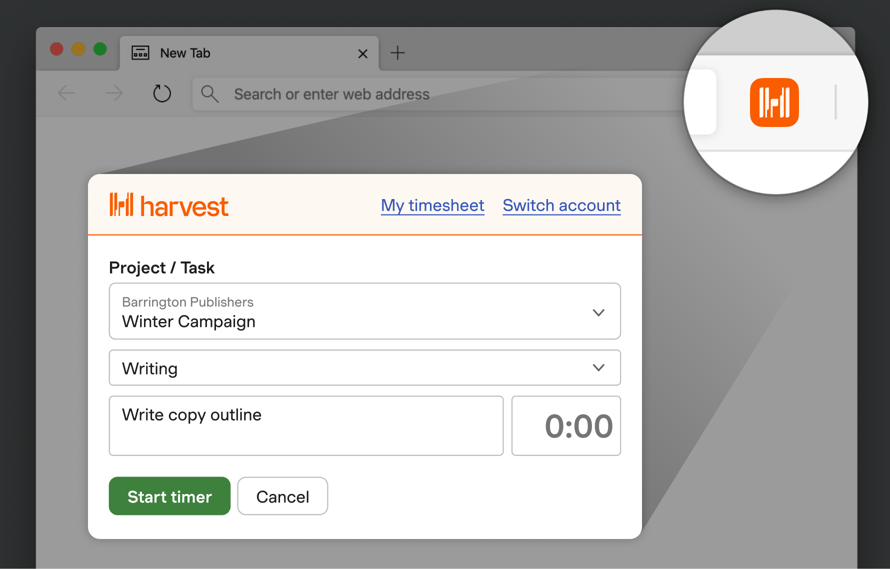Viewport: 890px width, 569px height.
Task: Go forward using the right arrow
Action: [114, 93]
